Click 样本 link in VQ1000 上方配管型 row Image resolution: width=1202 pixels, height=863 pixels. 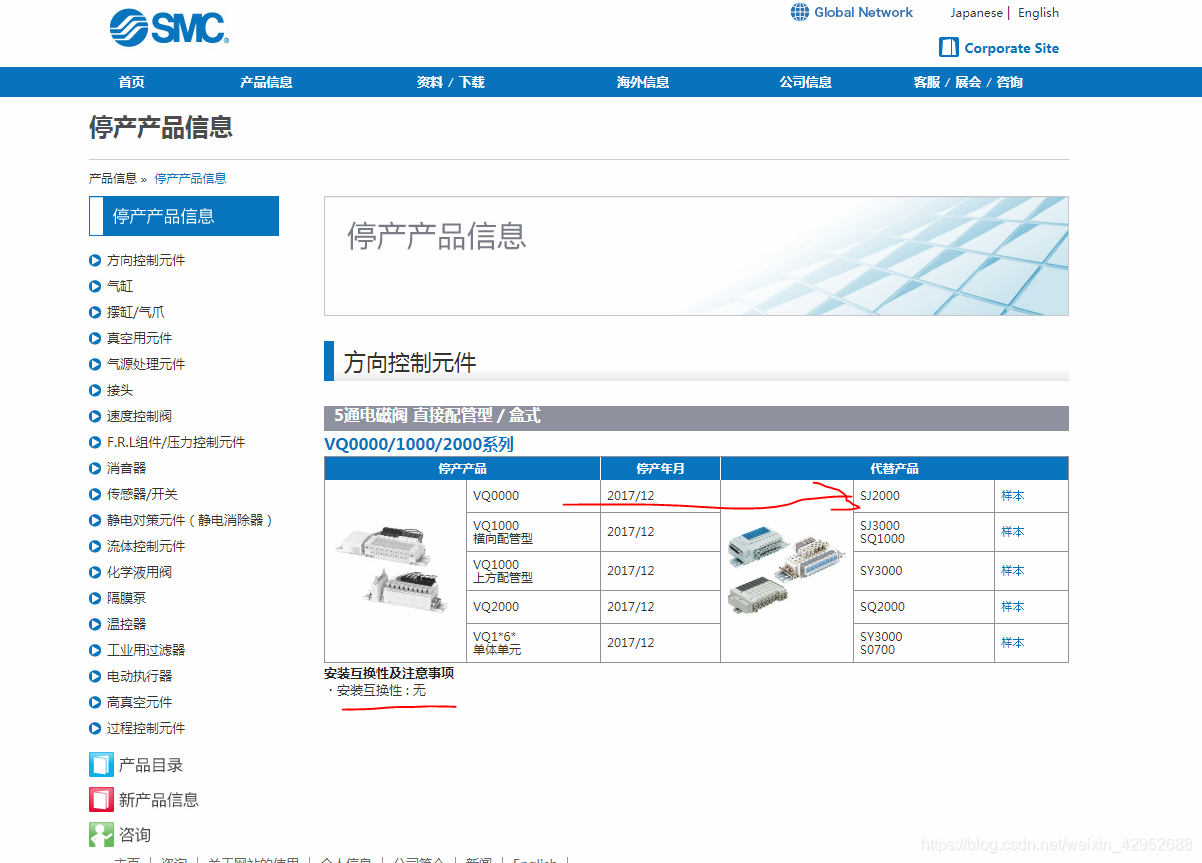pyautogui.click(x=1013, y=570)
